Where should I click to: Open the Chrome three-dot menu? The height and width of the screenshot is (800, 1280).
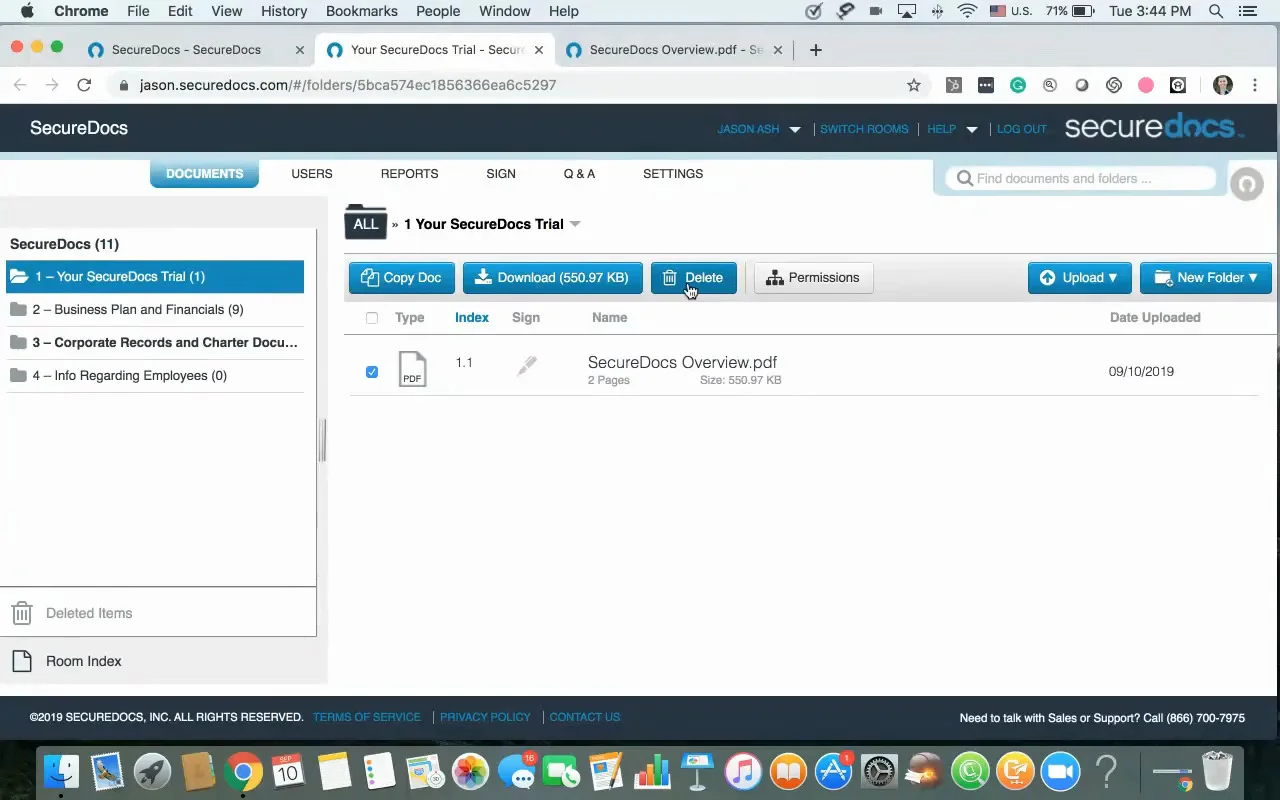pyautogui.click(x=1255, y=85)
